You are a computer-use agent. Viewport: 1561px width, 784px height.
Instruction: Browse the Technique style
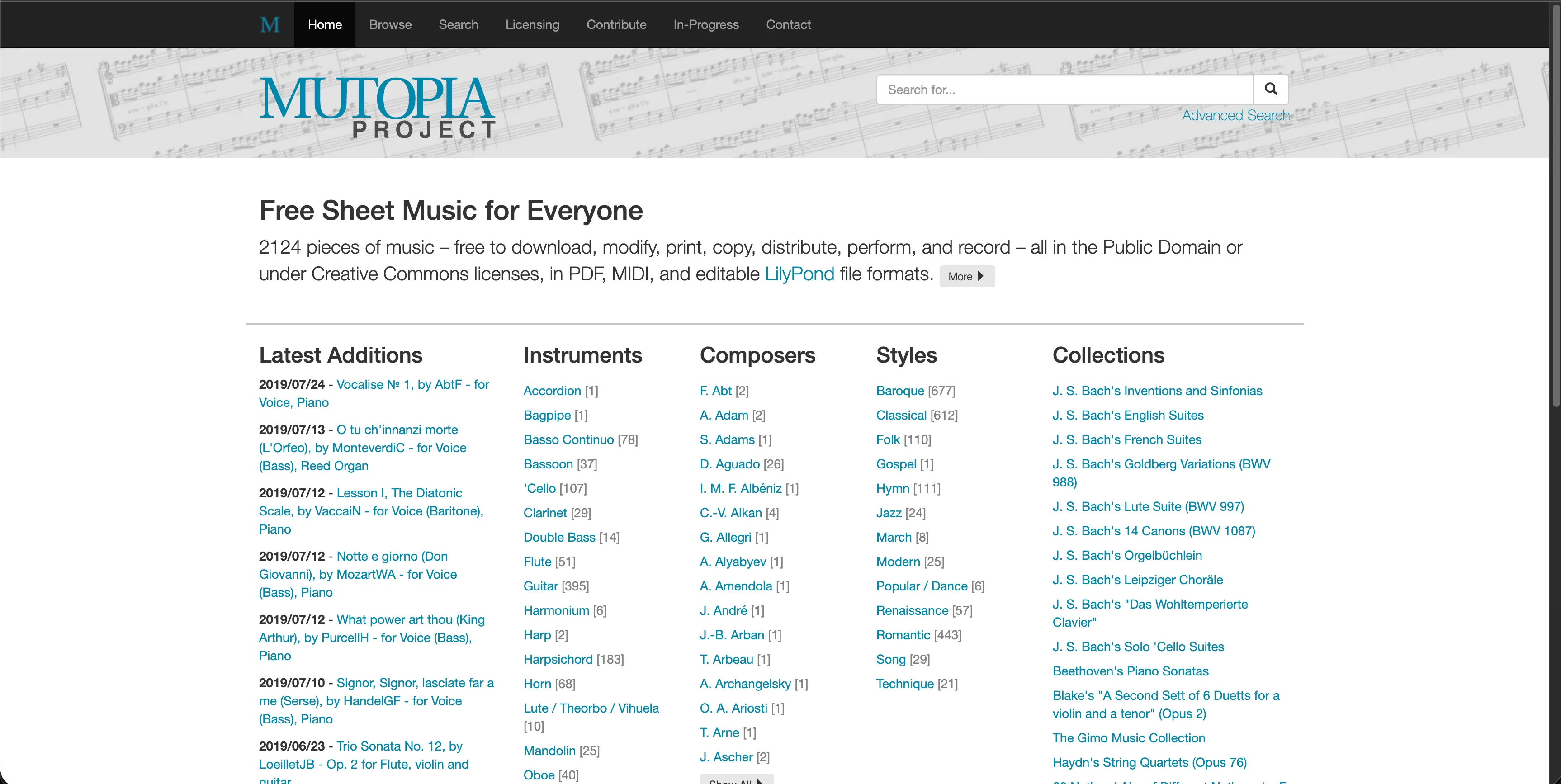coord(905,684)
